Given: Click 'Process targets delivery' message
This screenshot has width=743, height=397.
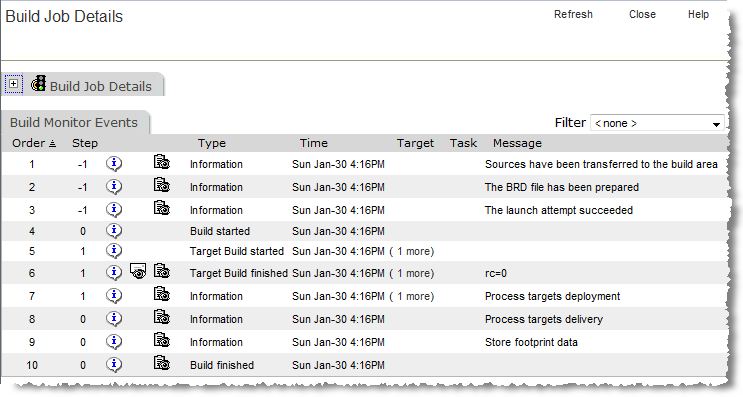Looking at the screenshot, I should click(x=544, y=319).
